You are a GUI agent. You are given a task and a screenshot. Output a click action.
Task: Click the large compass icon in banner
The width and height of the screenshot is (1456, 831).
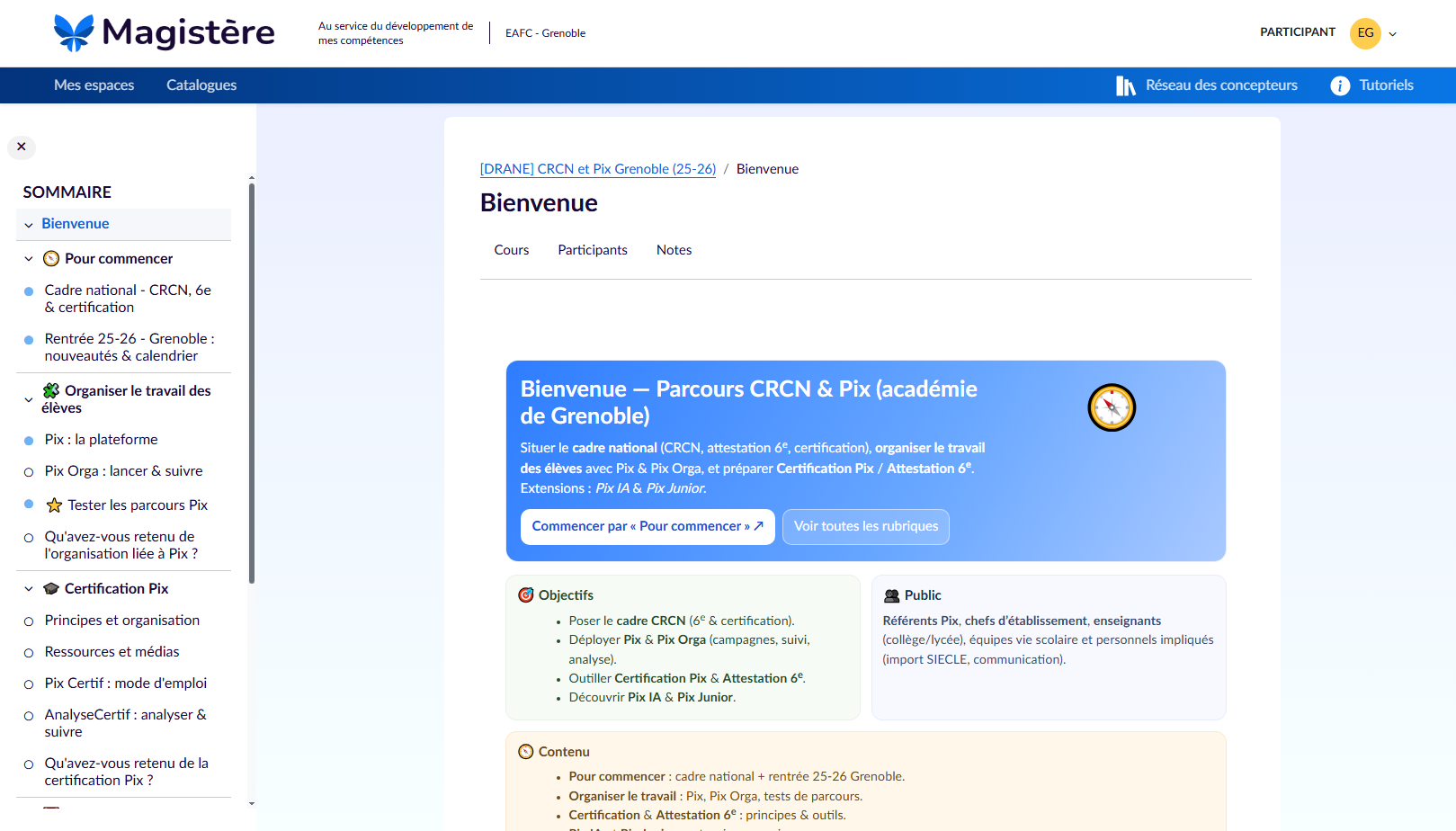[x=1112, y=407]
